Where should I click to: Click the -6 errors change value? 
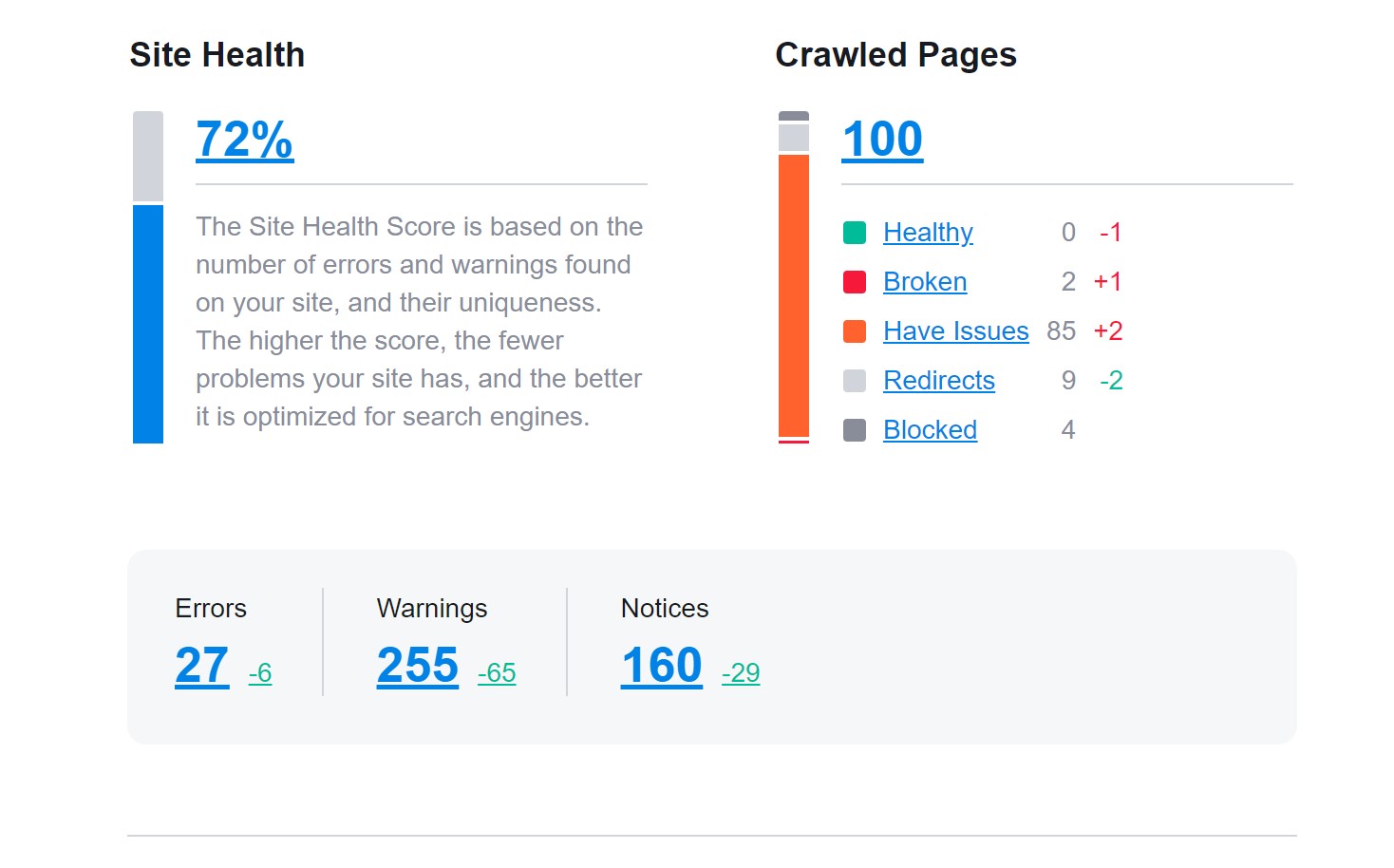(x=260, y=673)
